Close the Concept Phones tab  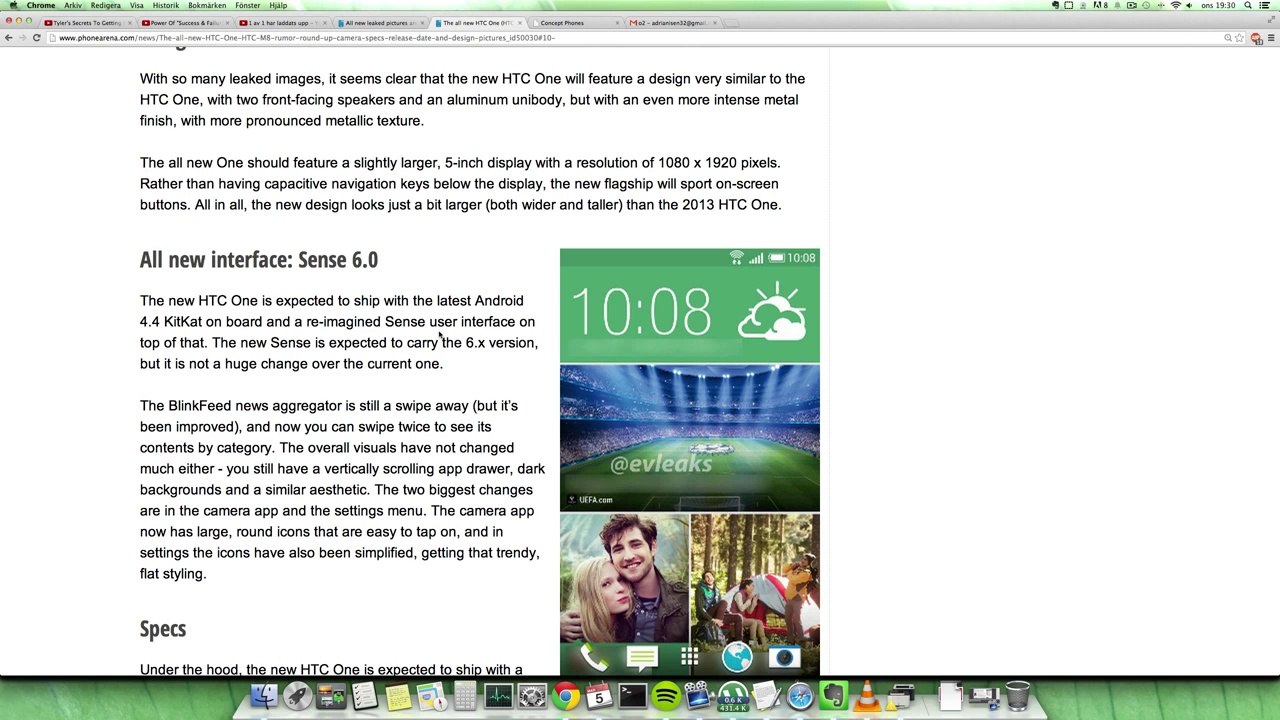click(617, 22)
